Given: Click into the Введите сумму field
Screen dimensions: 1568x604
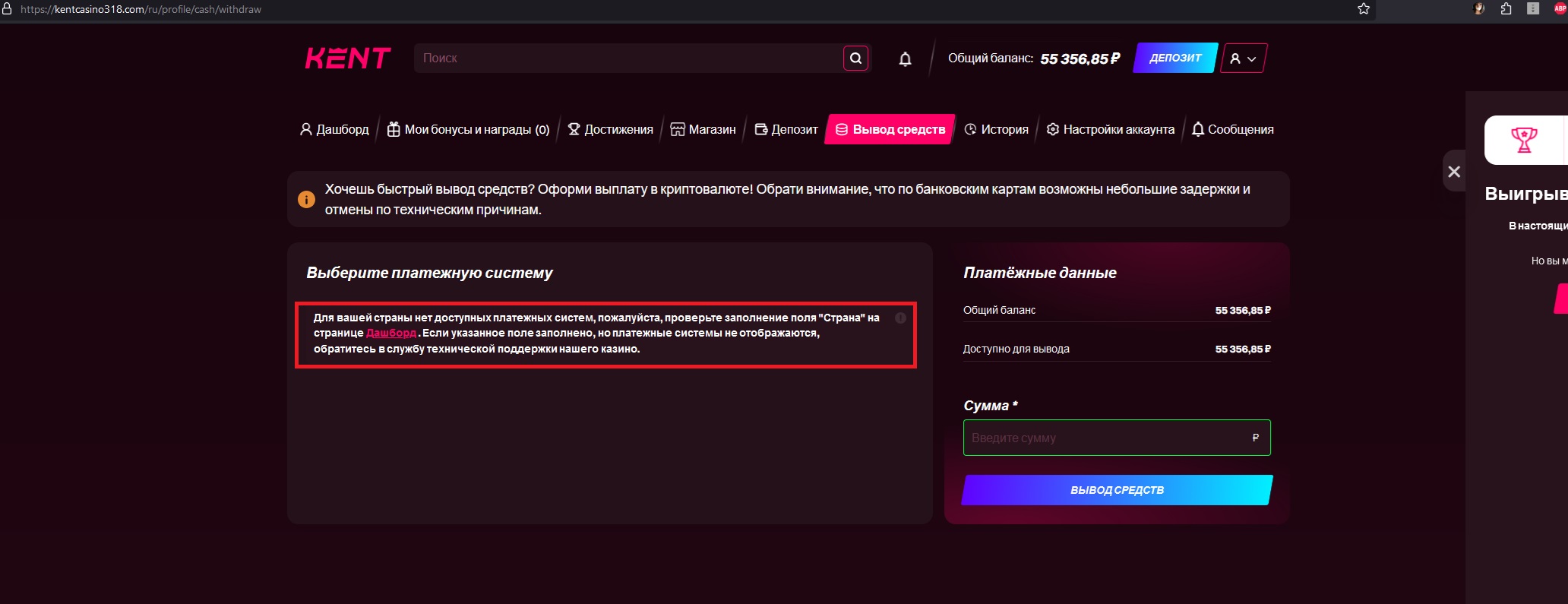Looking at the screenshot, I should coord(1117,438).
